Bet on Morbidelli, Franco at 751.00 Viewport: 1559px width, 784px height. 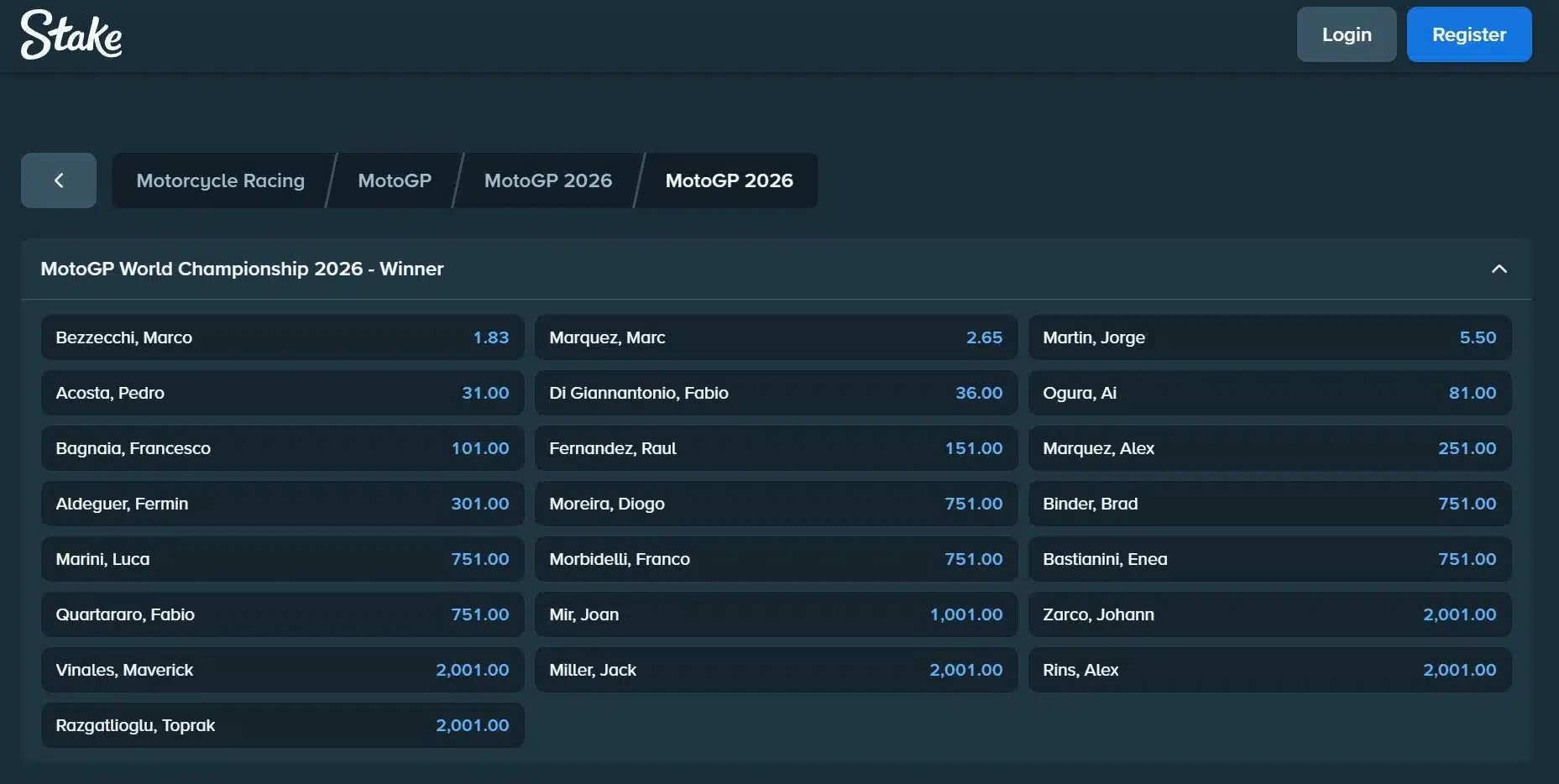click(777, 559)
